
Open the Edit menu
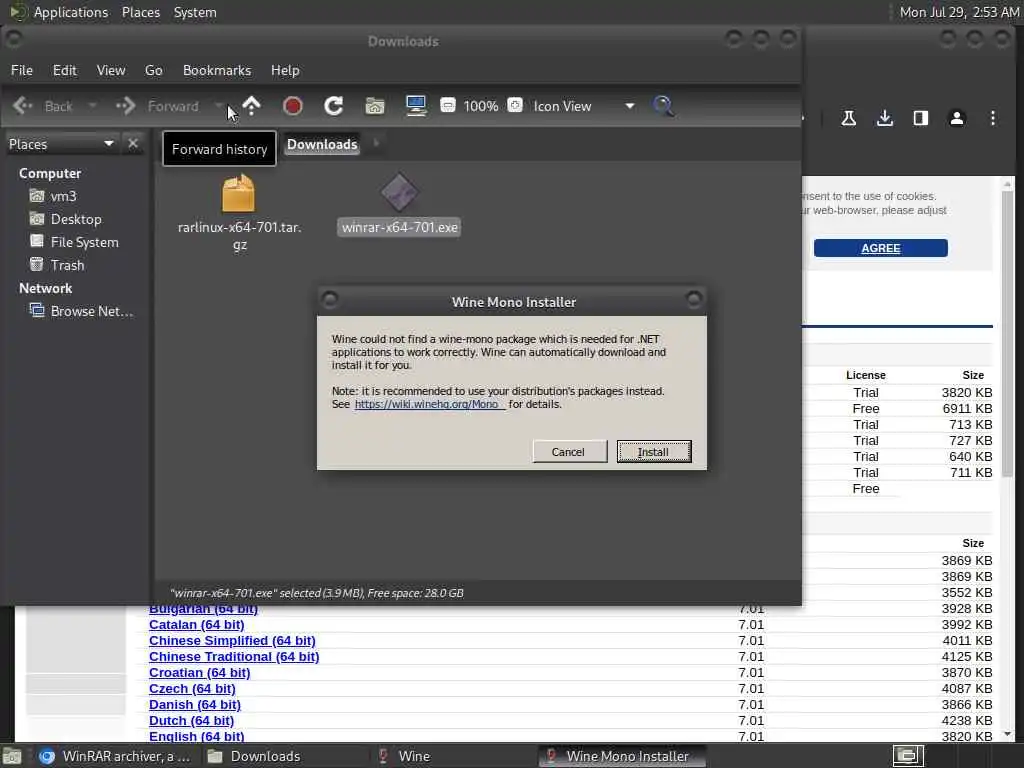click(x=65, y=70)
